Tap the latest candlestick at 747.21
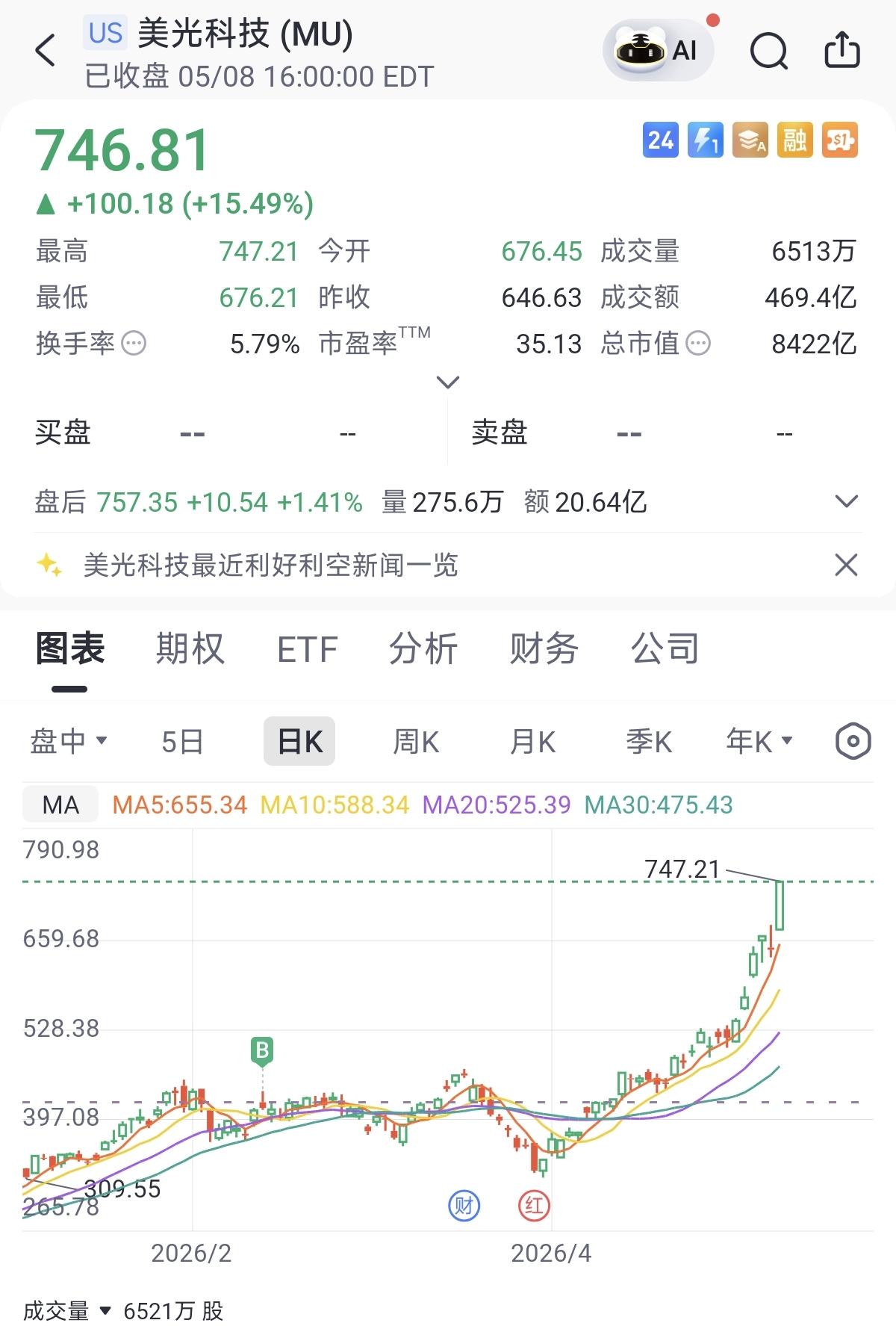This screenshot has height=1326, width=896. pos(780,905)
